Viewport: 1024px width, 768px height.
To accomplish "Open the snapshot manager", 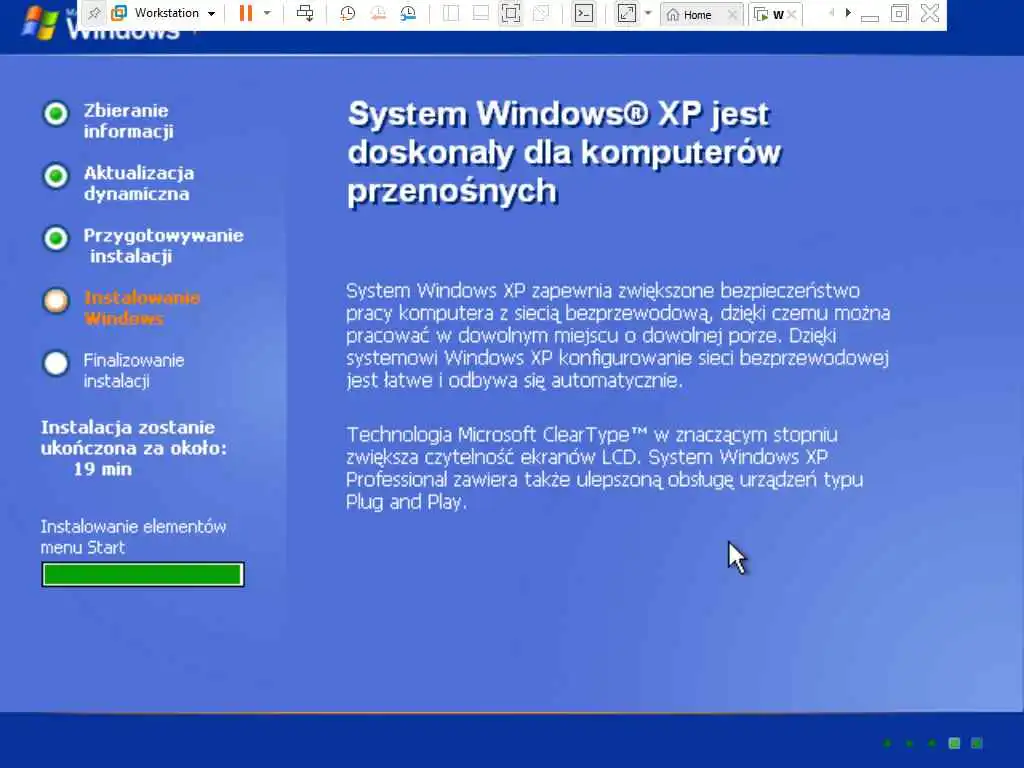I will coord(408,13).
